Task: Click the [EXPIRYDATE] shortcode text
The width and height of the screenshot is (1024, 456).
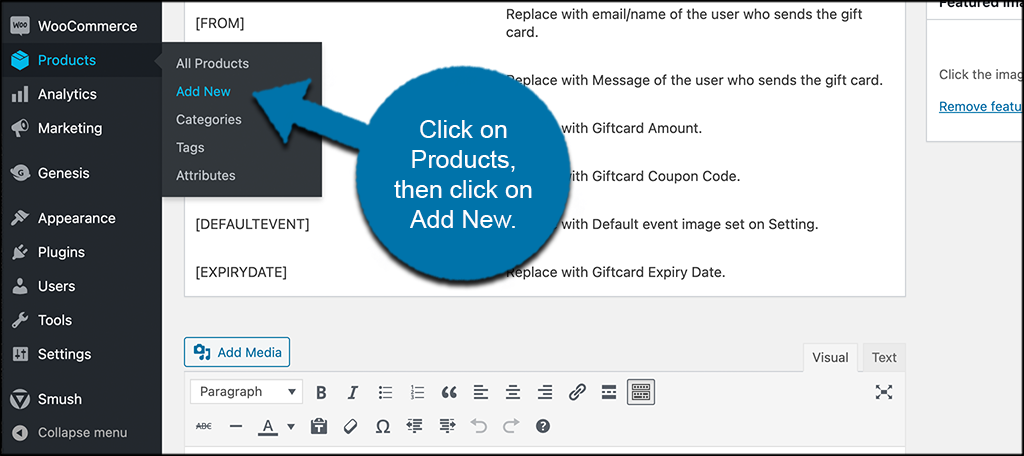Action: (x=241, y=272)
